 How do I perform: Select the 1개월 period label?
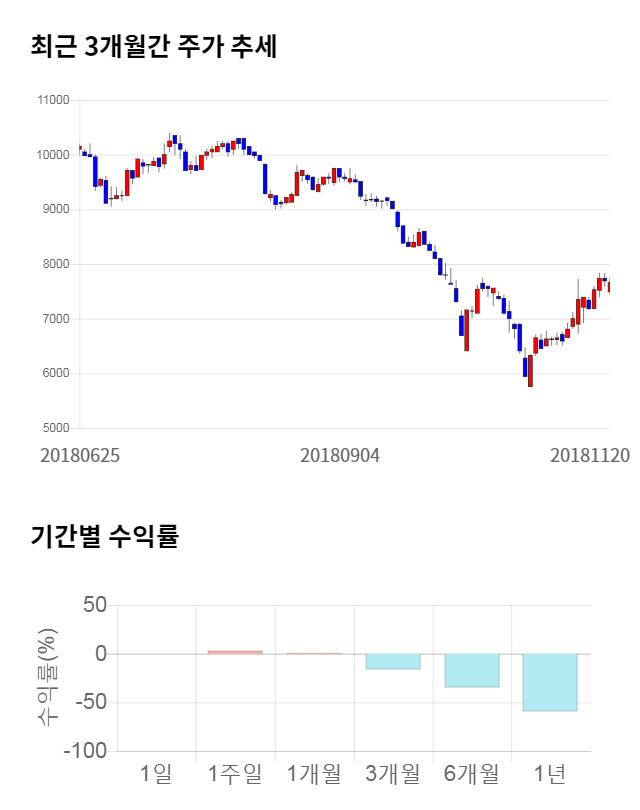click(x=314, y=773)
